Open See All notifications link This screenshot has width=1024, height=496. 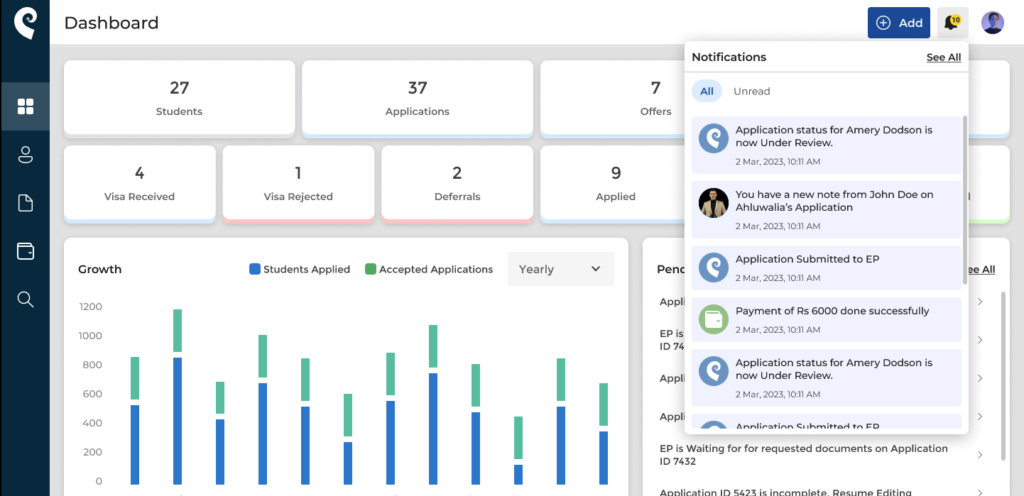[x=944, y=57]
